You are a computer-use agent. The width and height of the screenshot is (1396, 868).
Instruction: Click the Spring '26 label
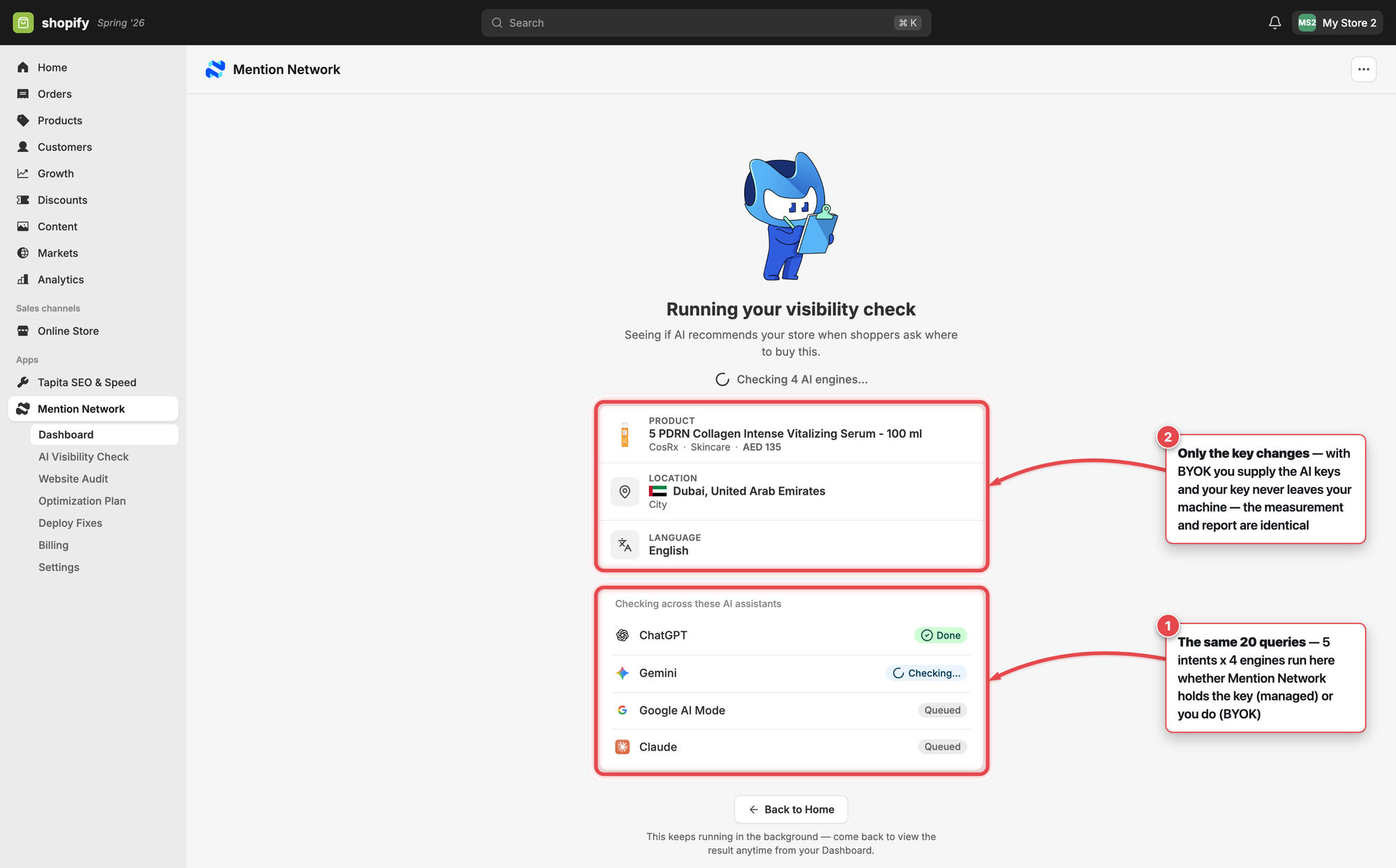click(x=121, y=23)
